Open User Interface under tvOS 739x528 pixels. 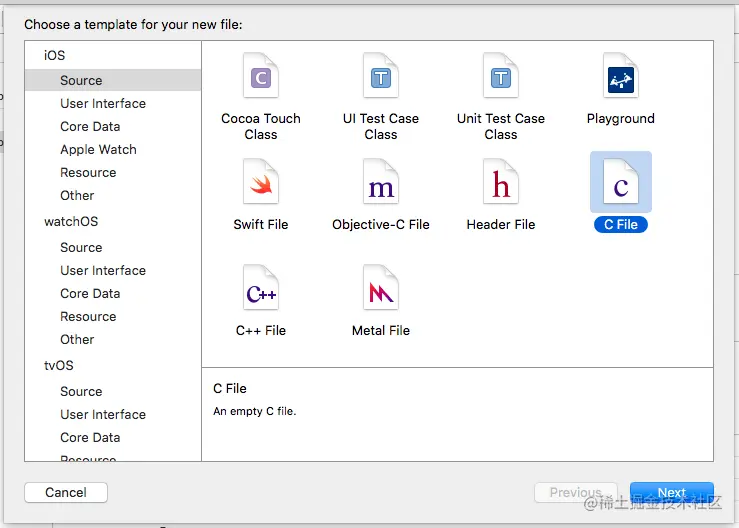coord(103,414)
